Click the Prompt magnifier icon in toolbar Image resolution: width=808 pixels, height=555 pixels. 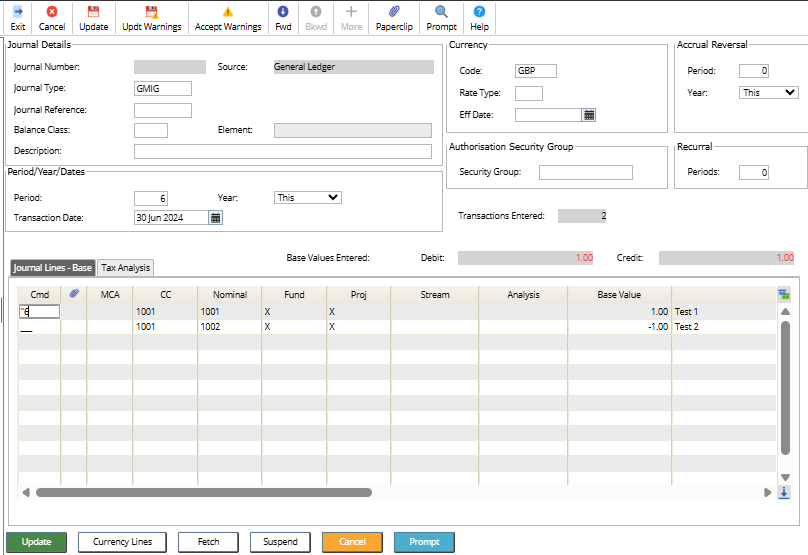point(441,12)
